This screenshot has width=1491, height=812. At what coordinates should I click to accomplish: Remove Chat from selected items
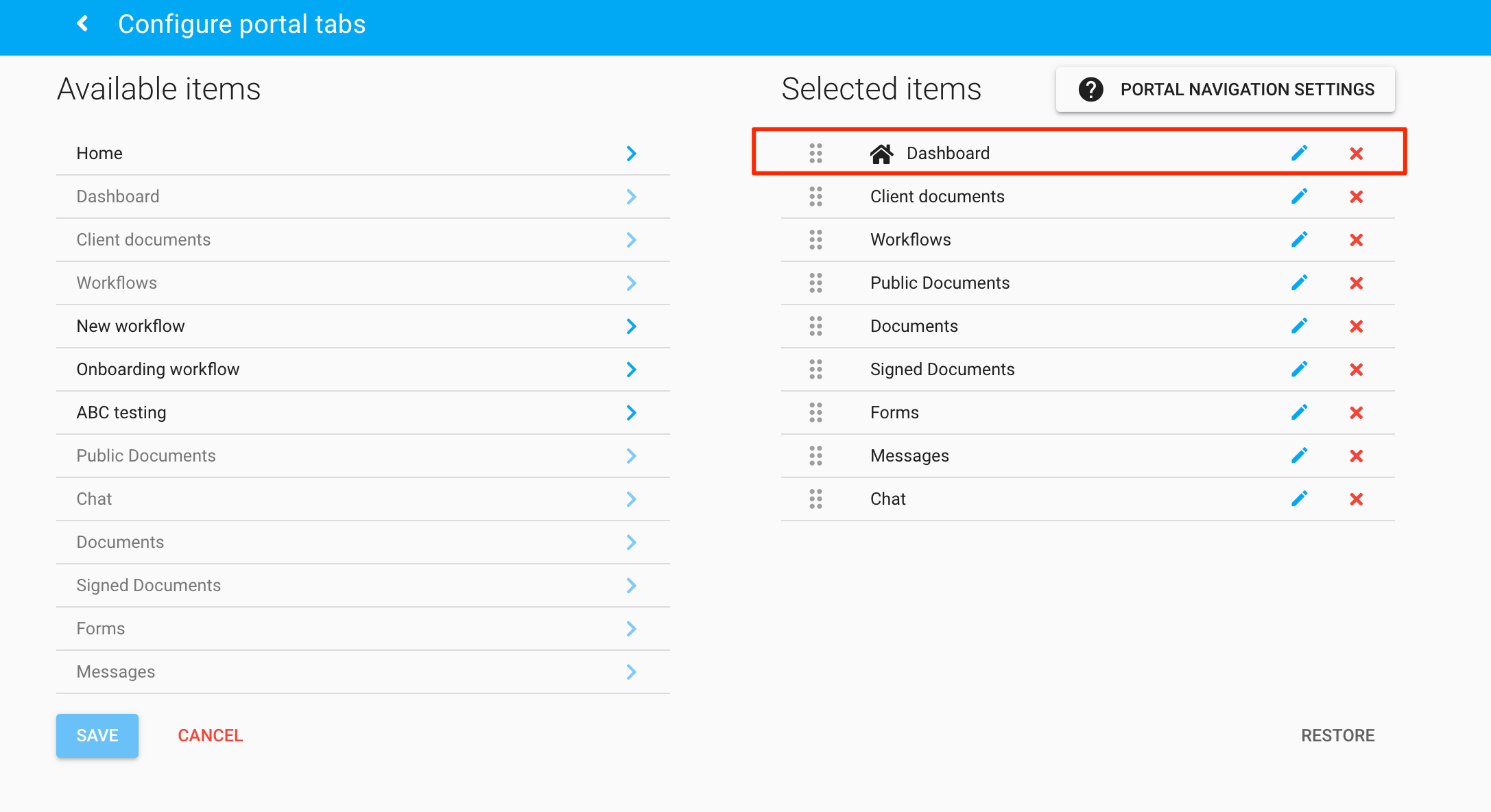click(x=1356, y=499)
